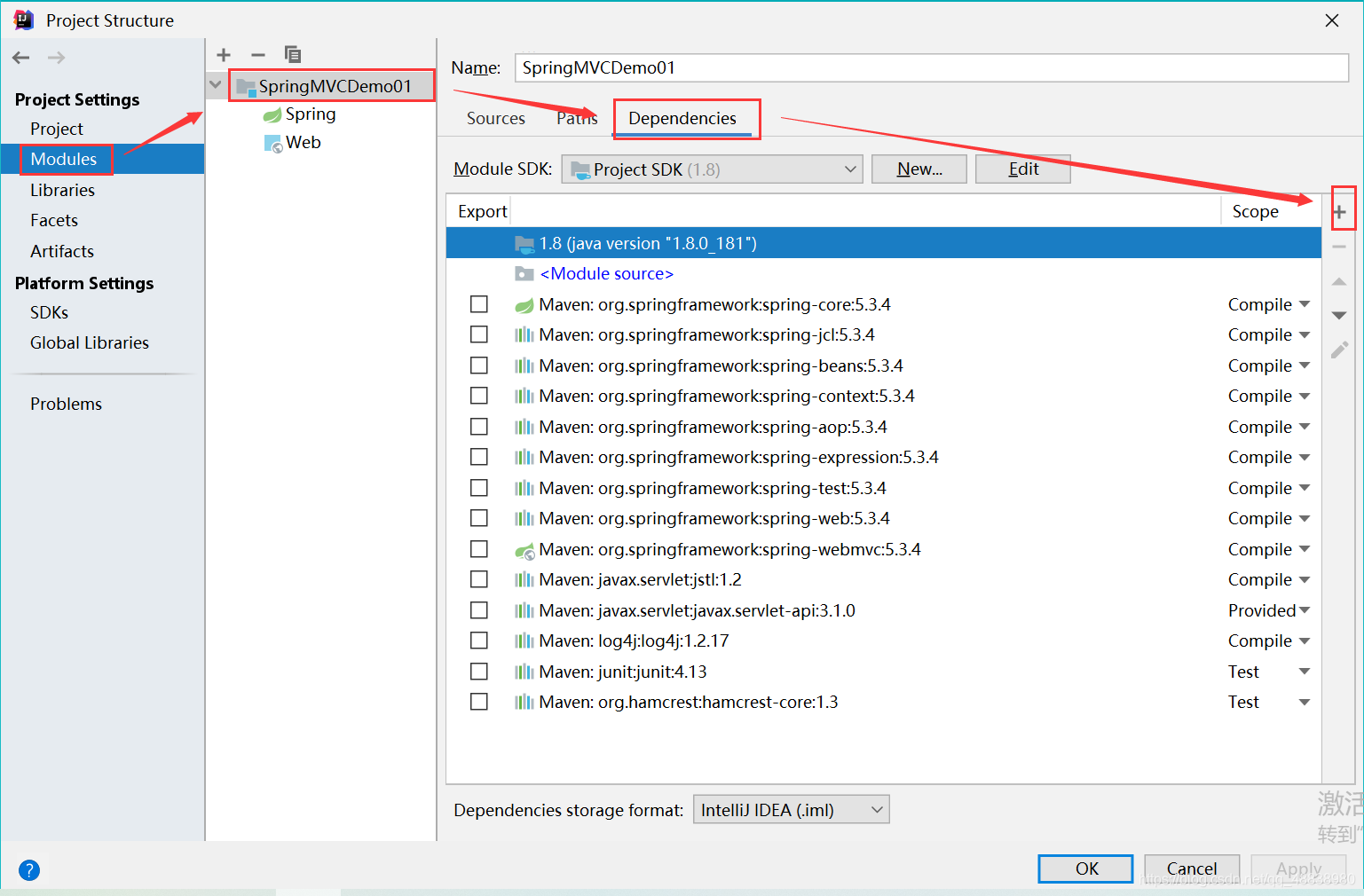Screen dimensions: 1364x896
Task: Select the Spring facet leaf icon
Action: [272, 115]
